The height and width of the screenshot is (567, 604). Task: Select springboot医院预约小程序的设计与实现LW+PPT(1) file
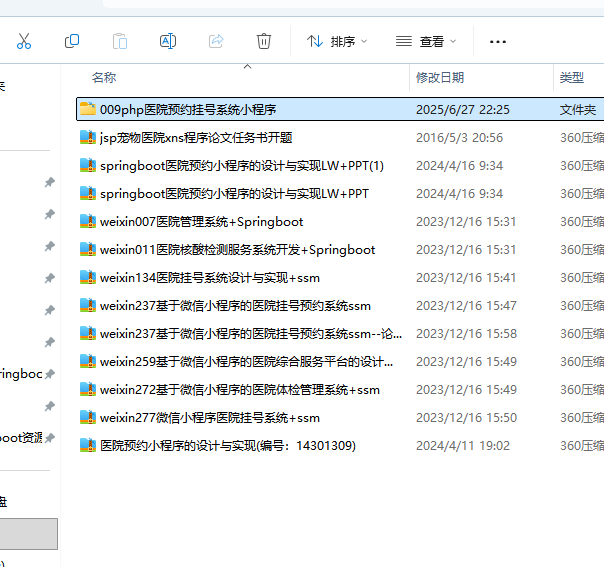click(241, 165)
